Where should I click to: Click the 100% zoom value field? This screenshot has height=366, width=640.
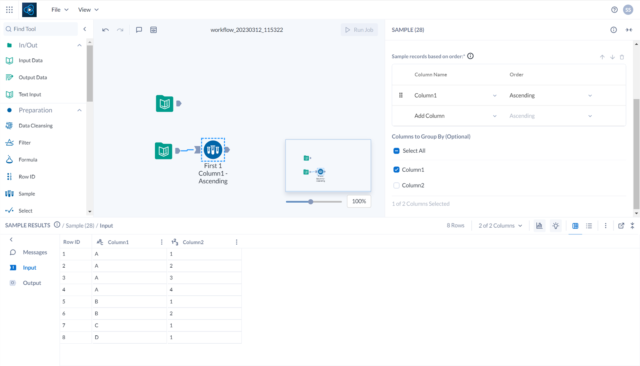[359, 201]
